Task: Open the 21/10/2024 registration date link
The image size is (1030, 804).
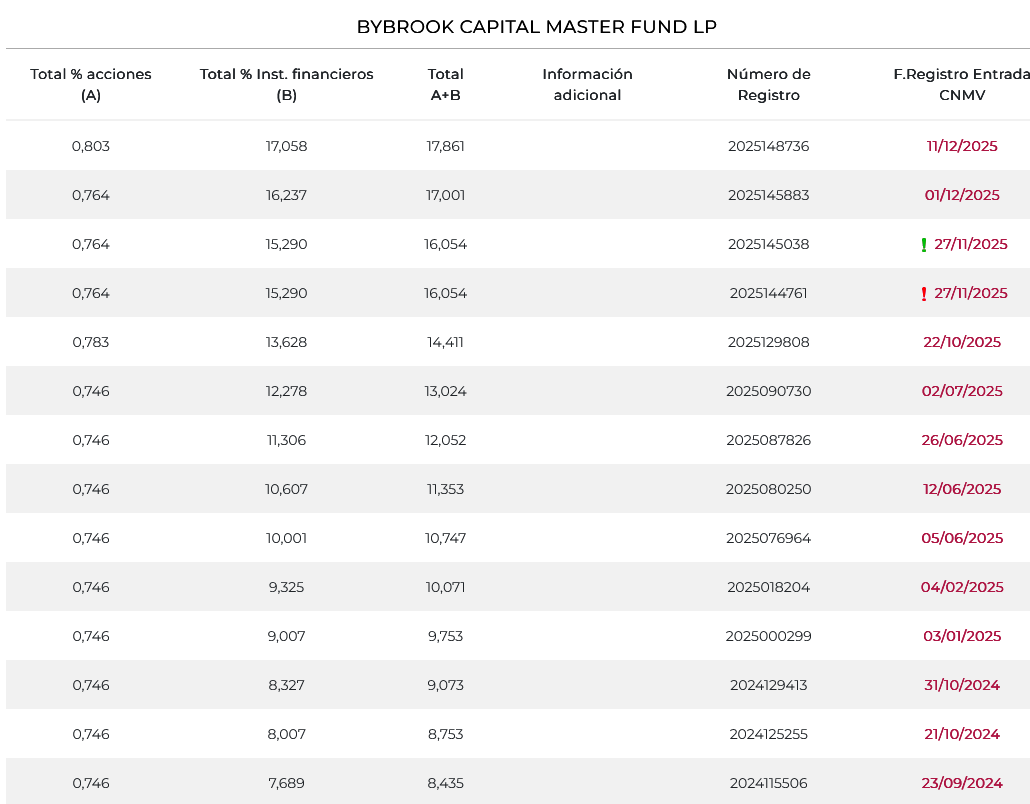Action: 962,734
